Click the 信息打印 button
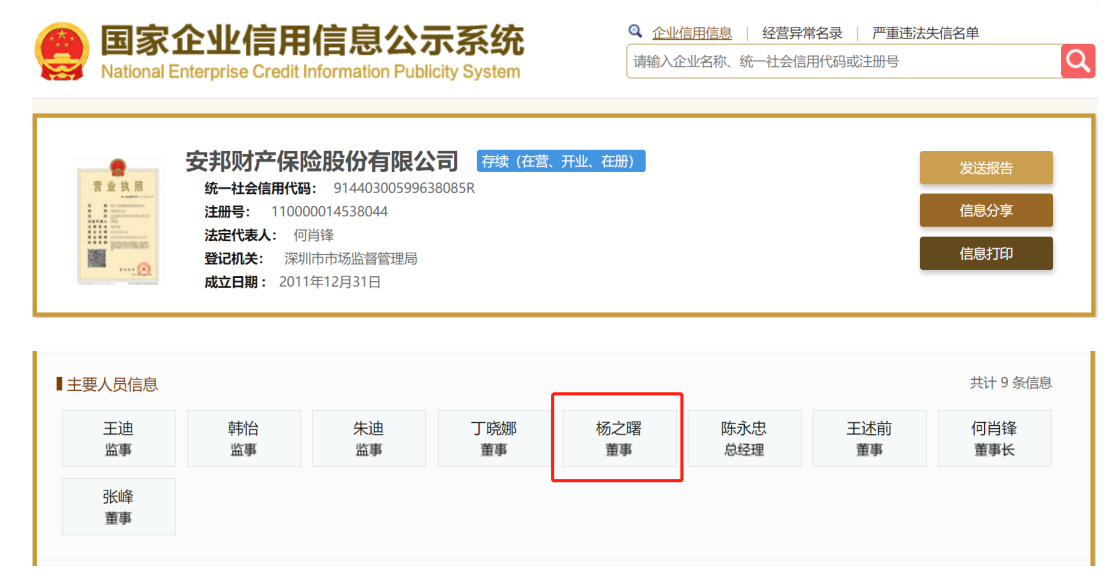The height and width of the screenshot is (581, 1111). pos(986,254)
